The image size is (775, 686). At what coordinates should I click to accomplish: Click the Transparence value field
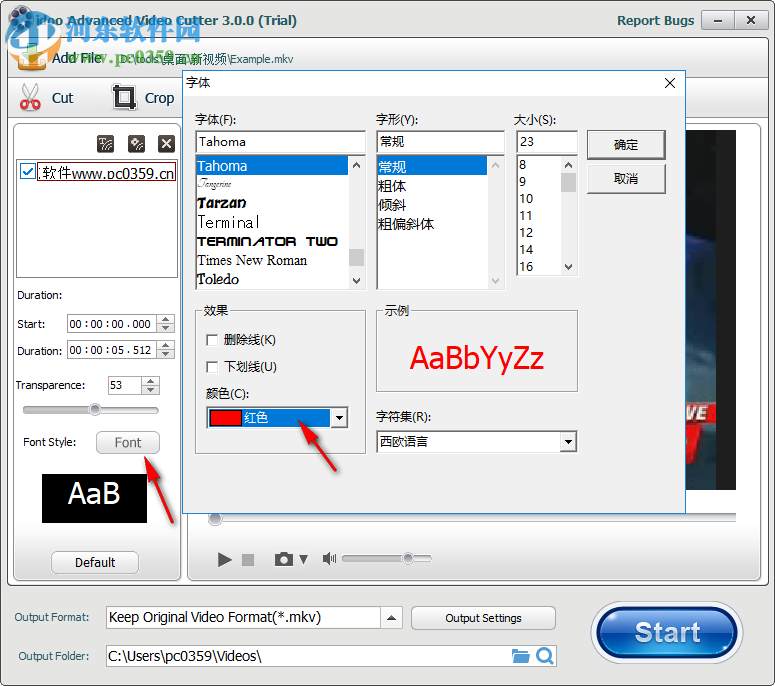click(x=125, y=385)
